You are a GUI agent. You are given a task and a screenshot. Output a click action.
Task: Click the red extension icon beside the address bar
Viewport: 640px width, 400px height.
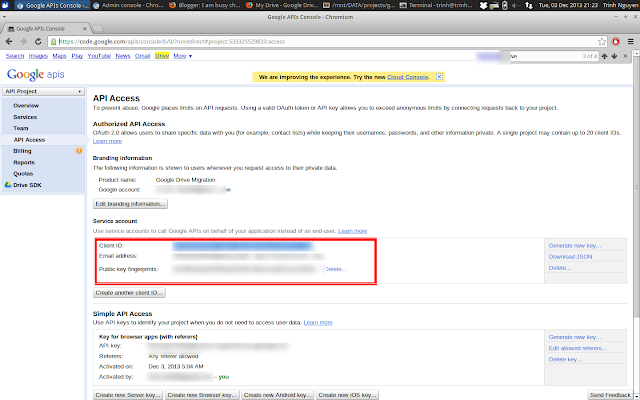click(x=616, y=42)
